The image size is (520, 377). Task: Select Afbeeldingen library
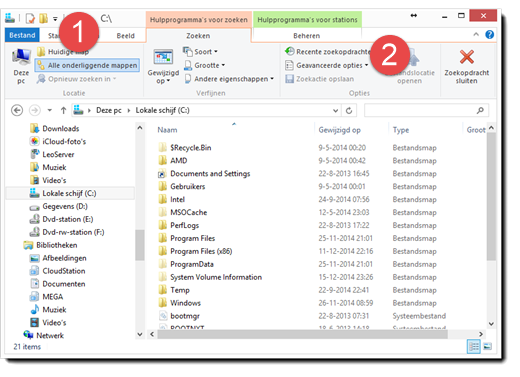pyautogui.click(x=64, y=258)
